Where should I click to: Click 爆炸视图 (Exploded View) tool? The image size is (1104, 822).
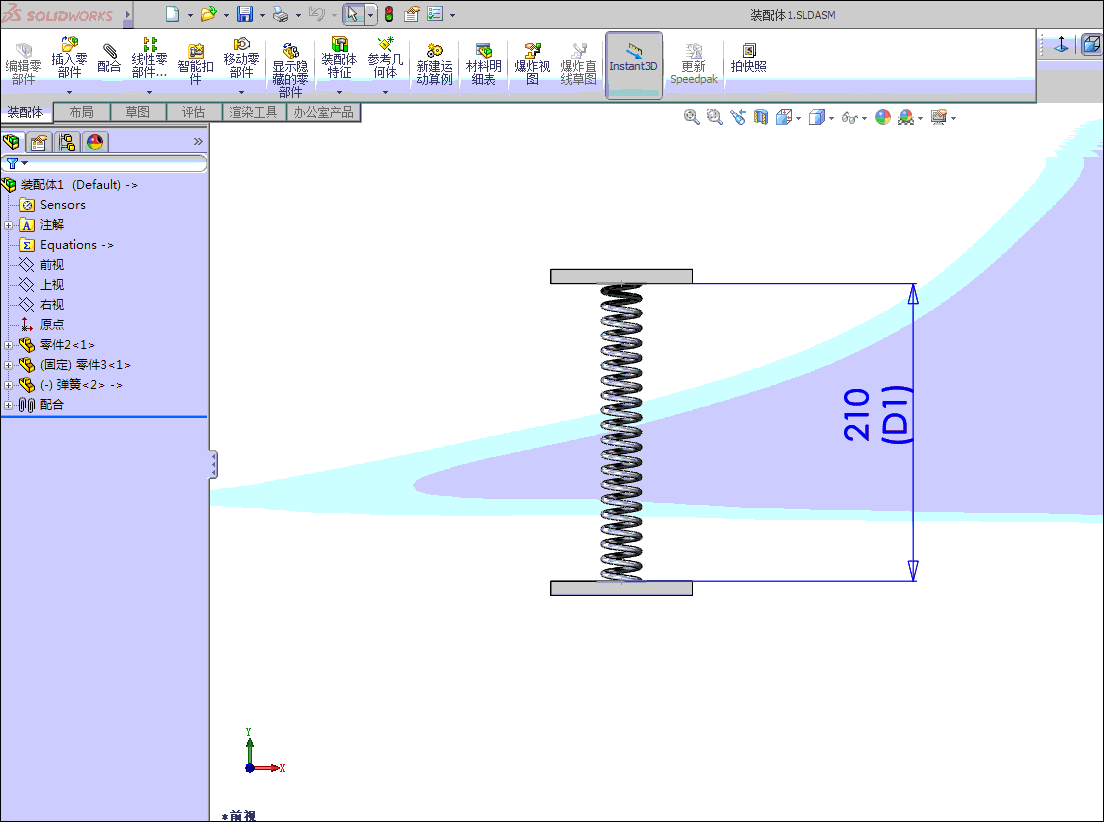tap(532, 64)
